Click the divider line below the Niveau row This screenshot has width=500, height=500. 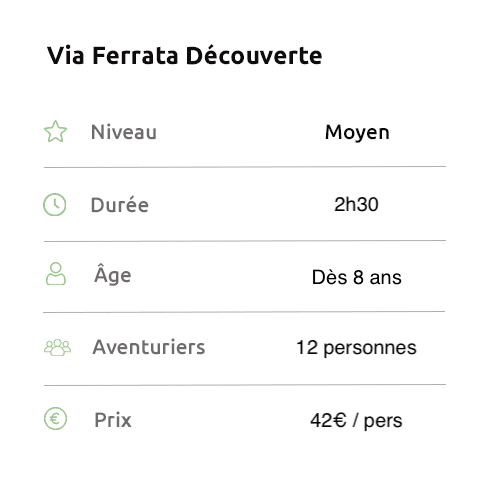(x=245, y=167)
